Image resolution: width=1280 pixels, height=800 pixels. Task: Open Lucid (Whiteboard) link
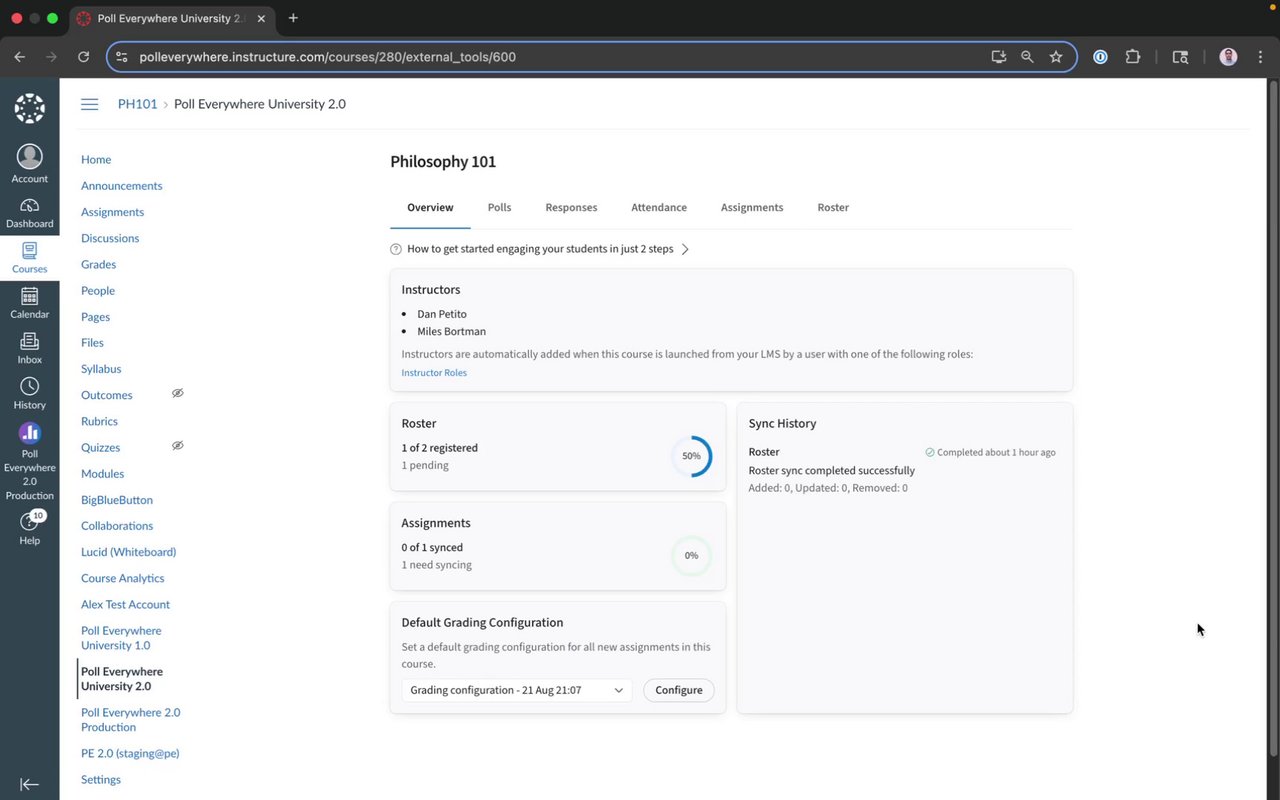pyautogui.click(x=129, y=552)
